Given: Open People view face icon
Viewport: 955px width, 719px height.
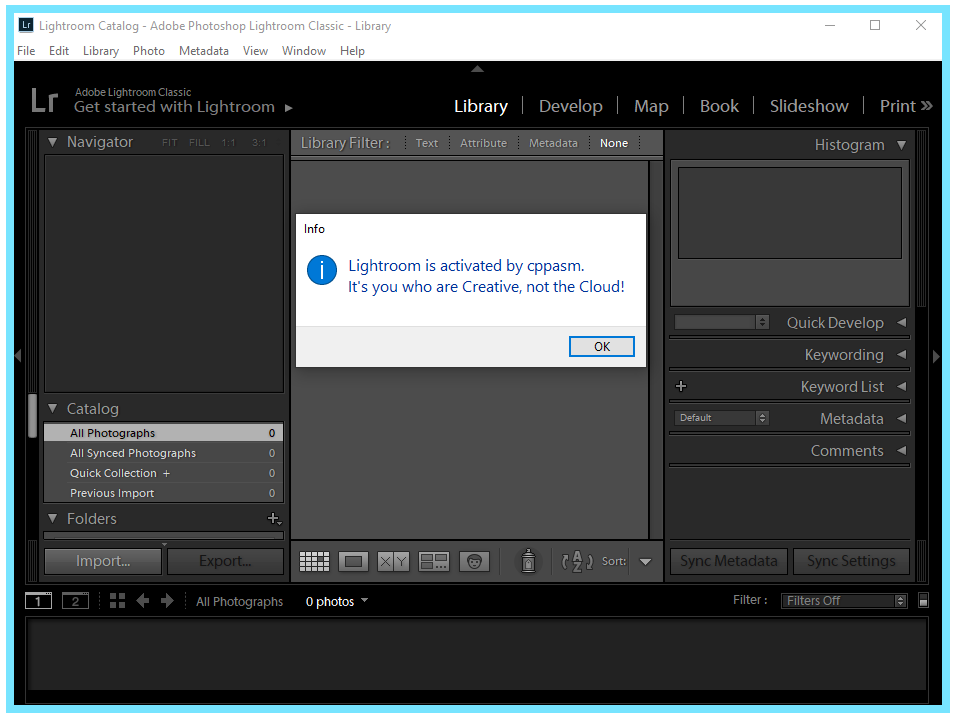Looking at the screenshot, I should [474, 561].
